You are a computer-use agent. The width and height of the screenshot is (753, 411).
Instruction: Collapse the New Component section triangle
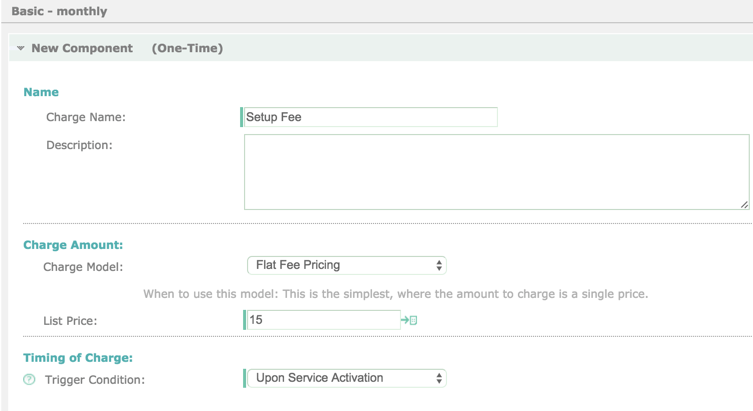coord(21,48)
